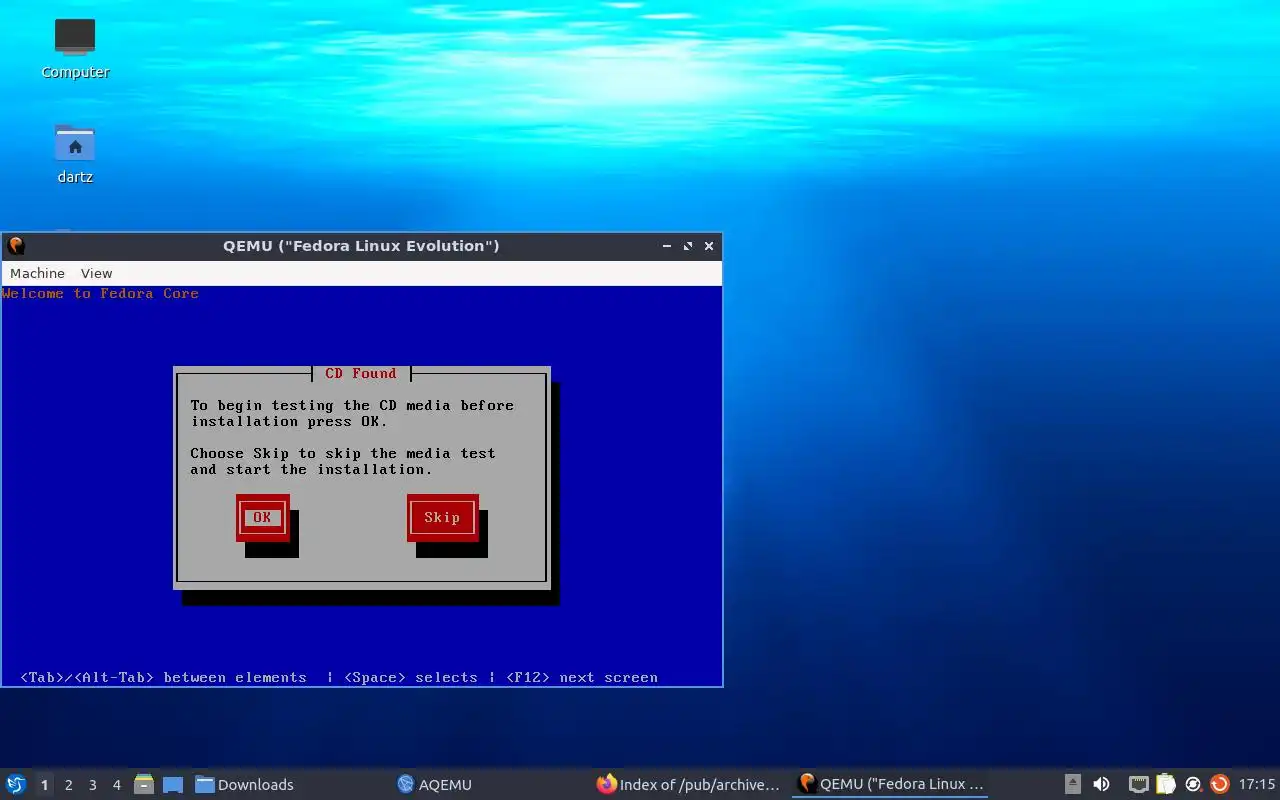1280x800 pixels.
Task: Maximize the QEMU window
Action: [688, 246]
